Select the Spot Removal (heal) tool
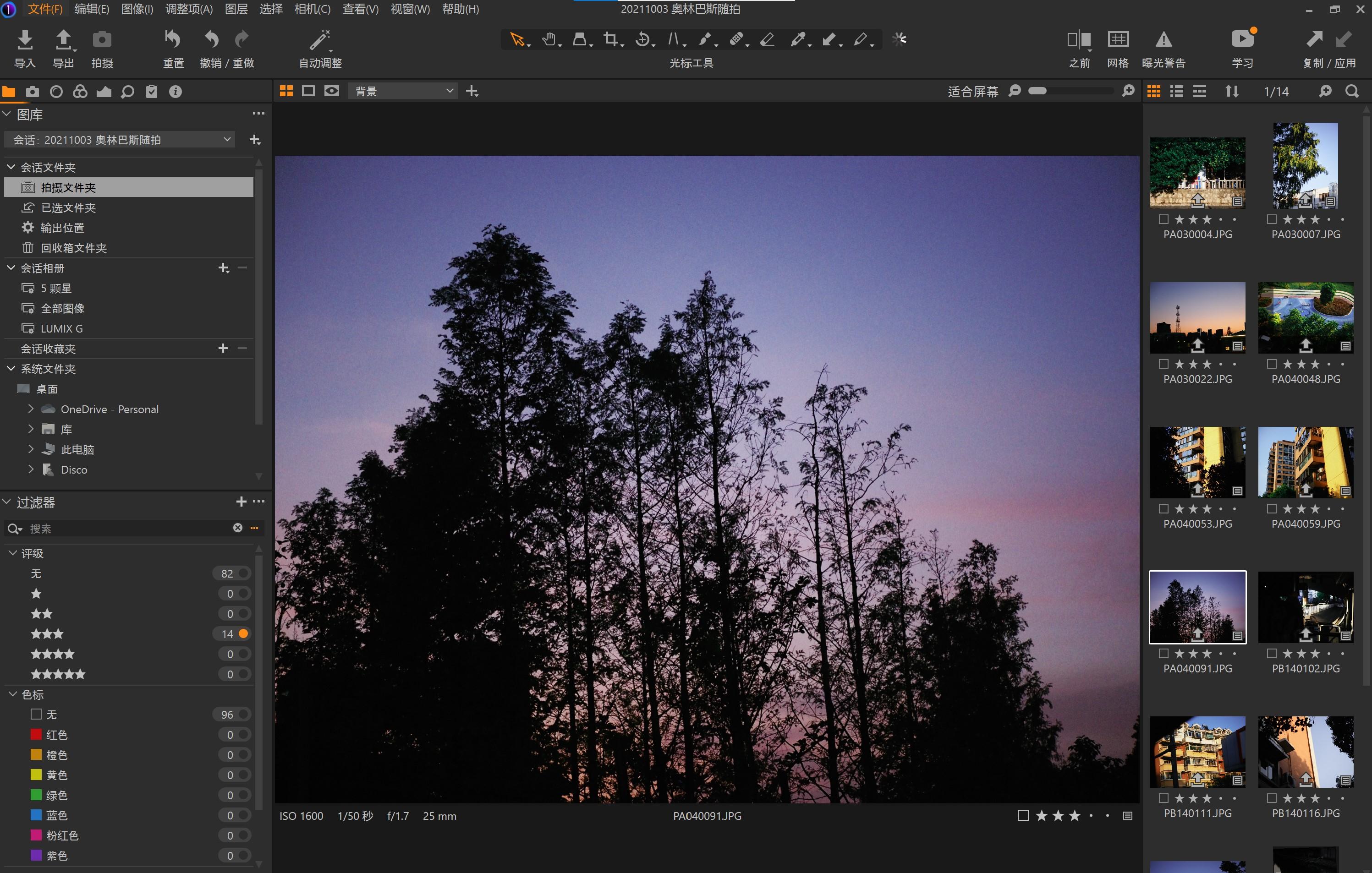Viewport: 1372px width, 873px height. coord(738,39)
